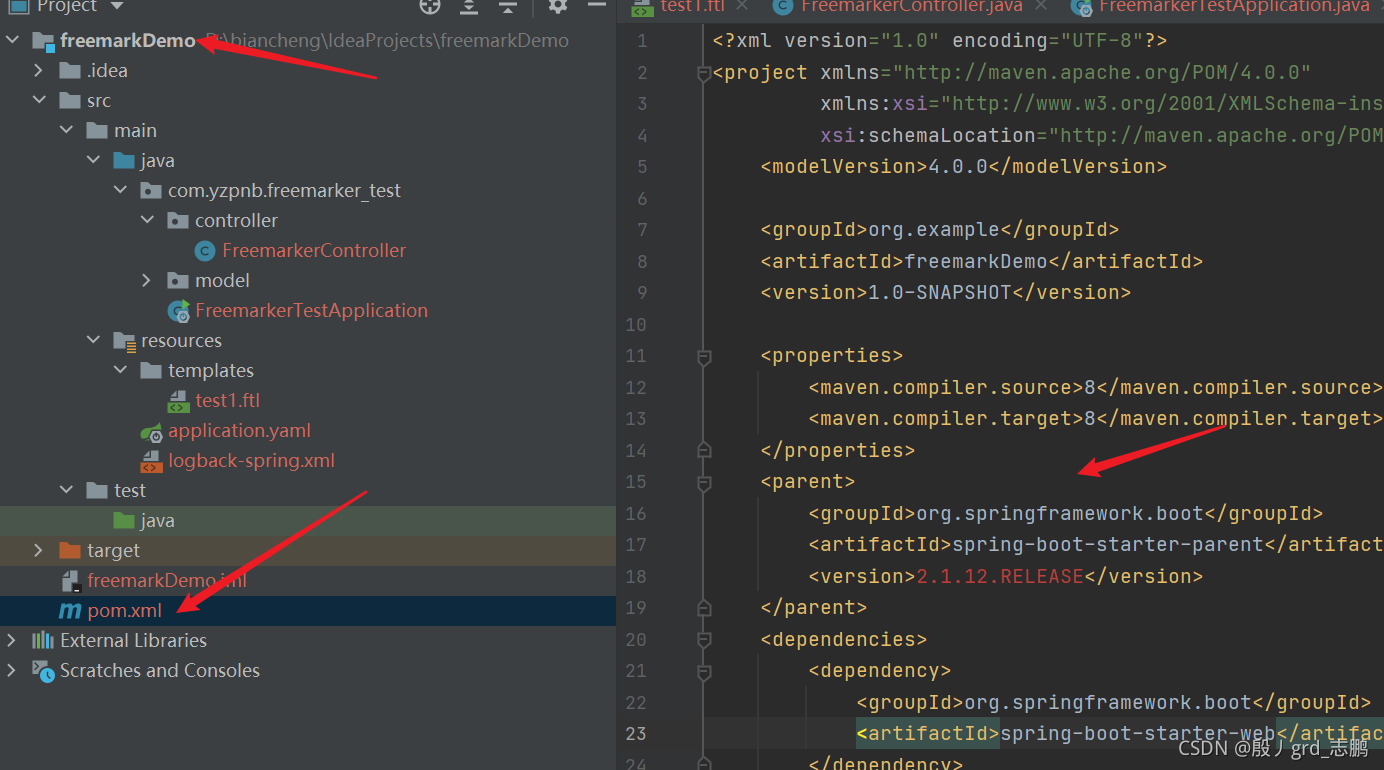Select FreemarkerController in project tree

tap(314, 251)
